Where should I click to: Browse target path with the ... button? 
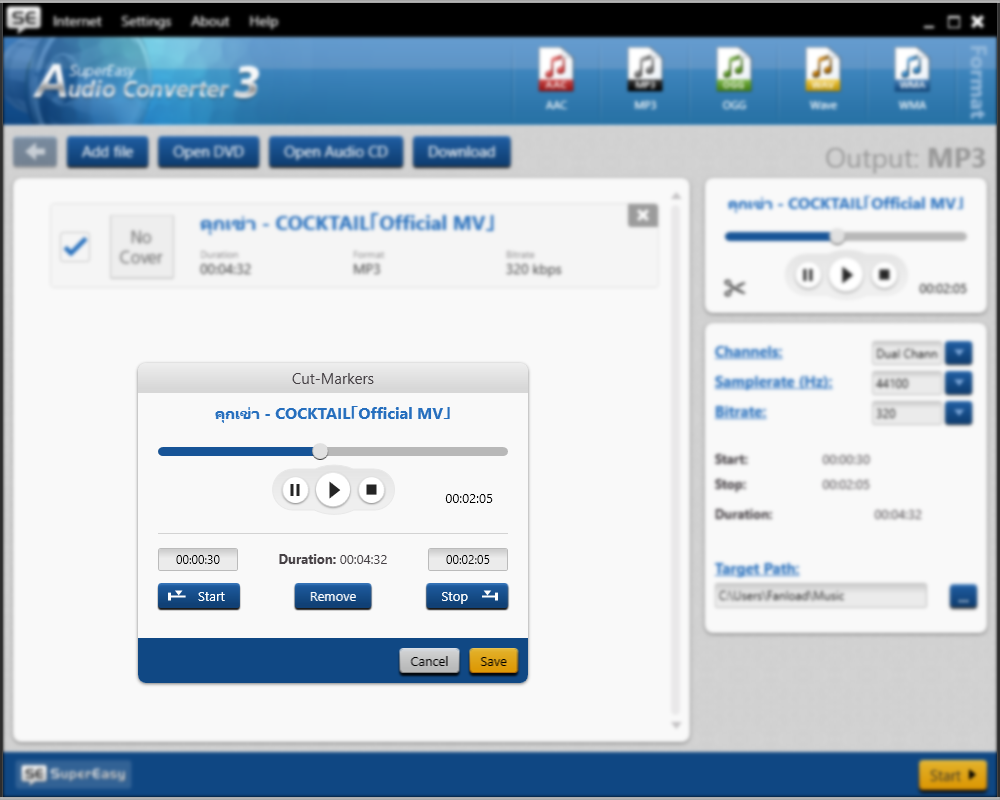(x=963, y=597)
